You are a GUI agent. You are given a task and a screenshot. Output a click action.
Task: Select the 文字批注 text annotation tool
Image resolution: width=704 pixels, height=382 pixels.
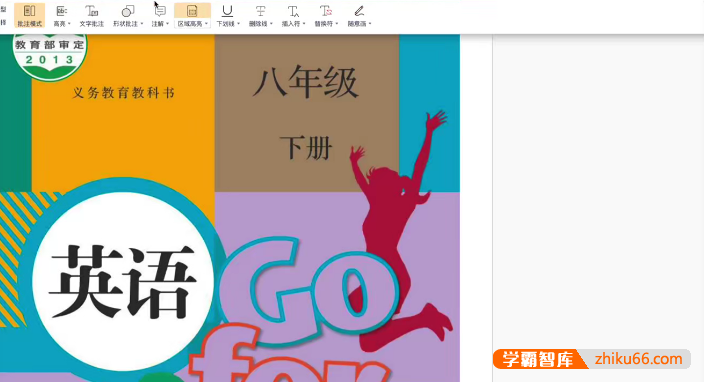92,15
